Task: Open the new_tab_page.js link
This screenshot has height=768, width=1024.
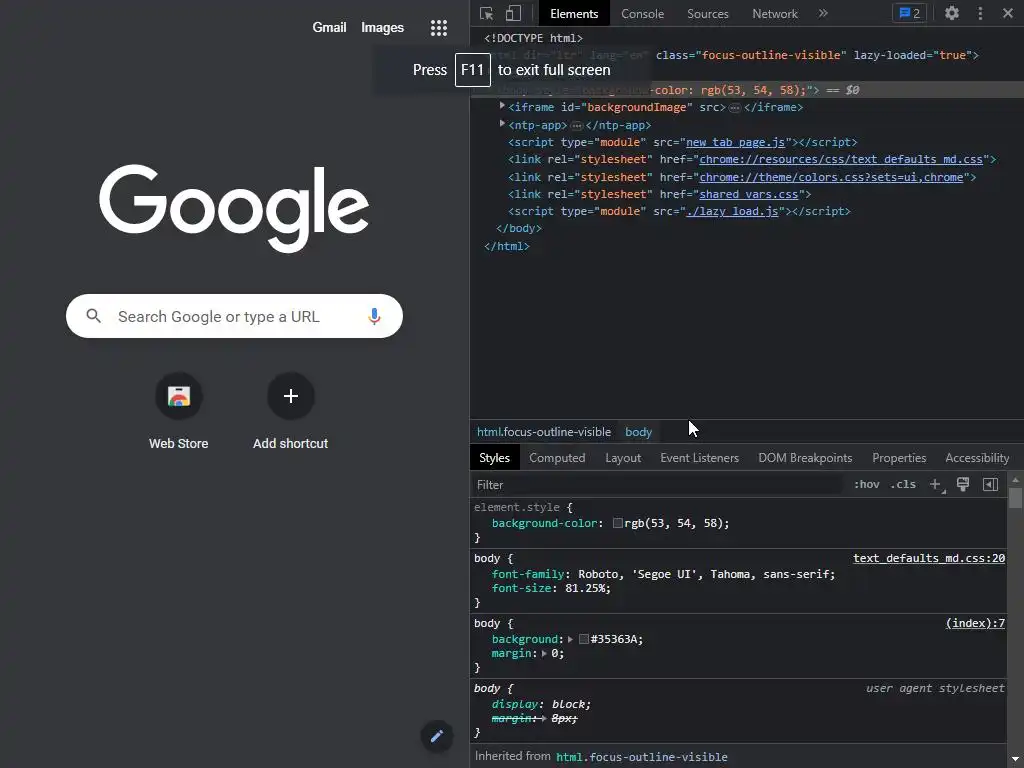Action: click(735, 142)
